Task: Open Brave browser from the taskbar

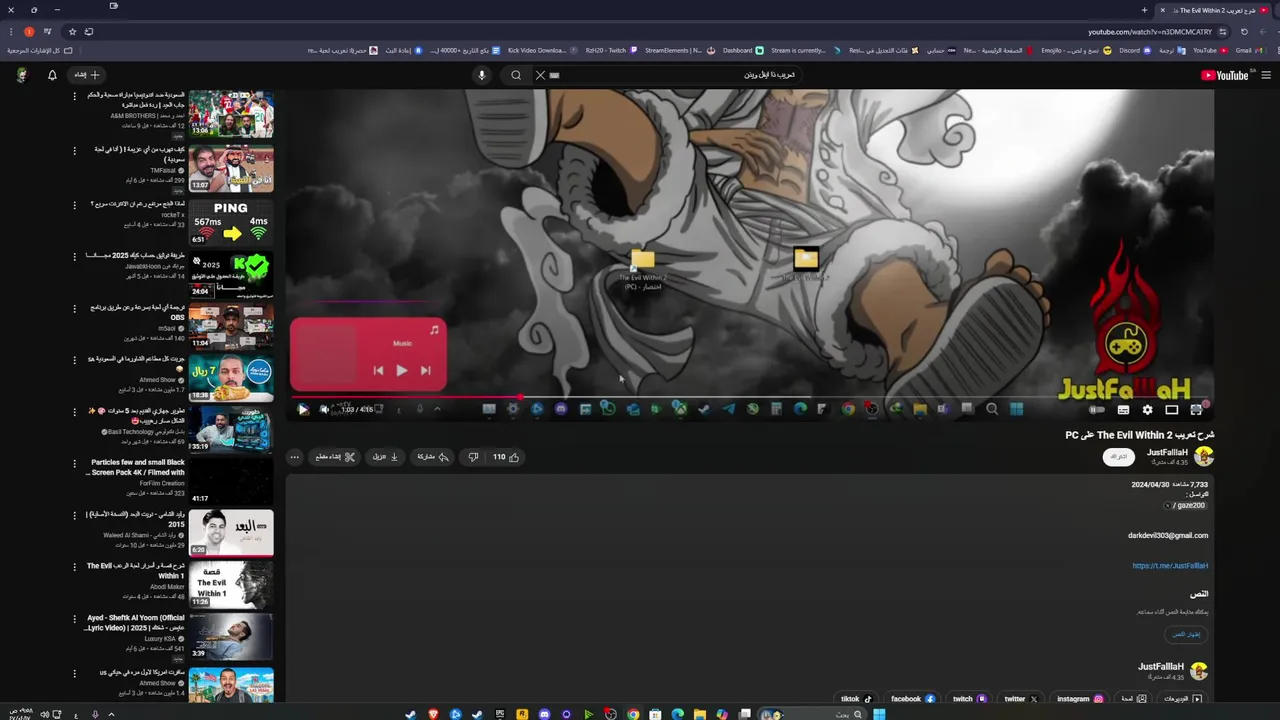Action: (x=433, y=714)
